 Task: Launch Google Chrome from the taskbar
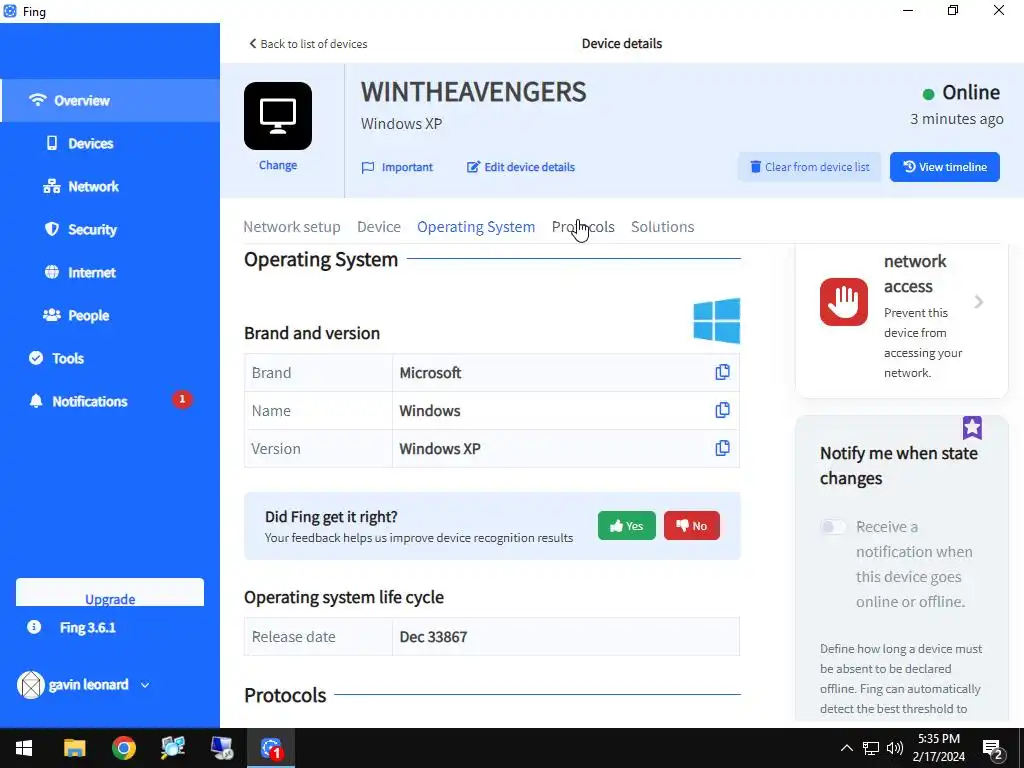coord(123,748)
